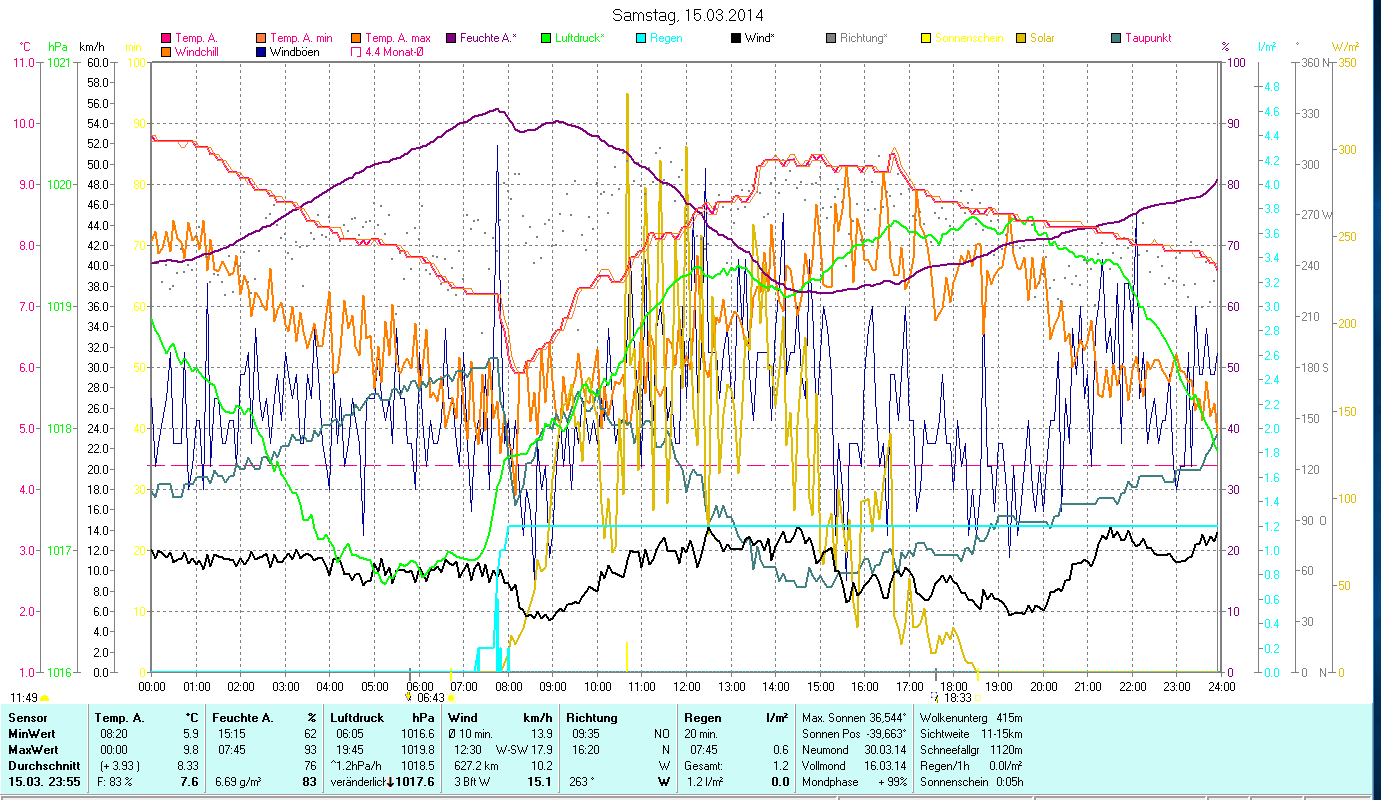Click the current pressure value '1017.6'
Image resolution: width=1381 pixels, height=800 pixels.
[415, 782]
